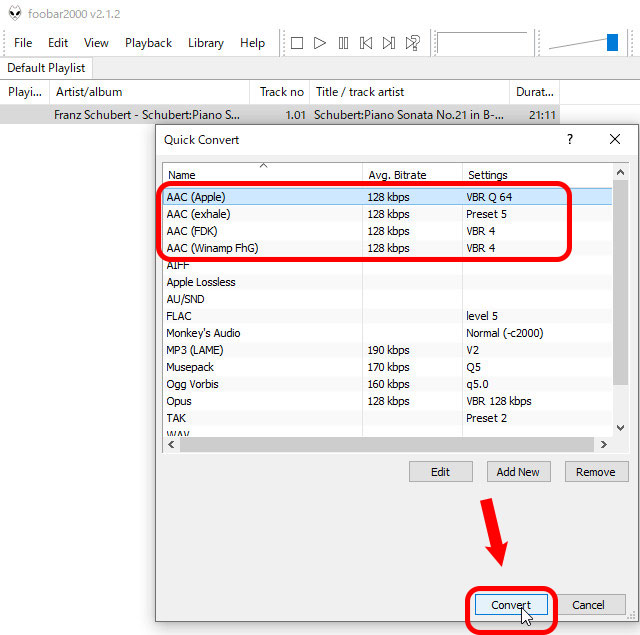Click the Random playback icon
Screen dimensions: 640x635
[x=412, y=43]
